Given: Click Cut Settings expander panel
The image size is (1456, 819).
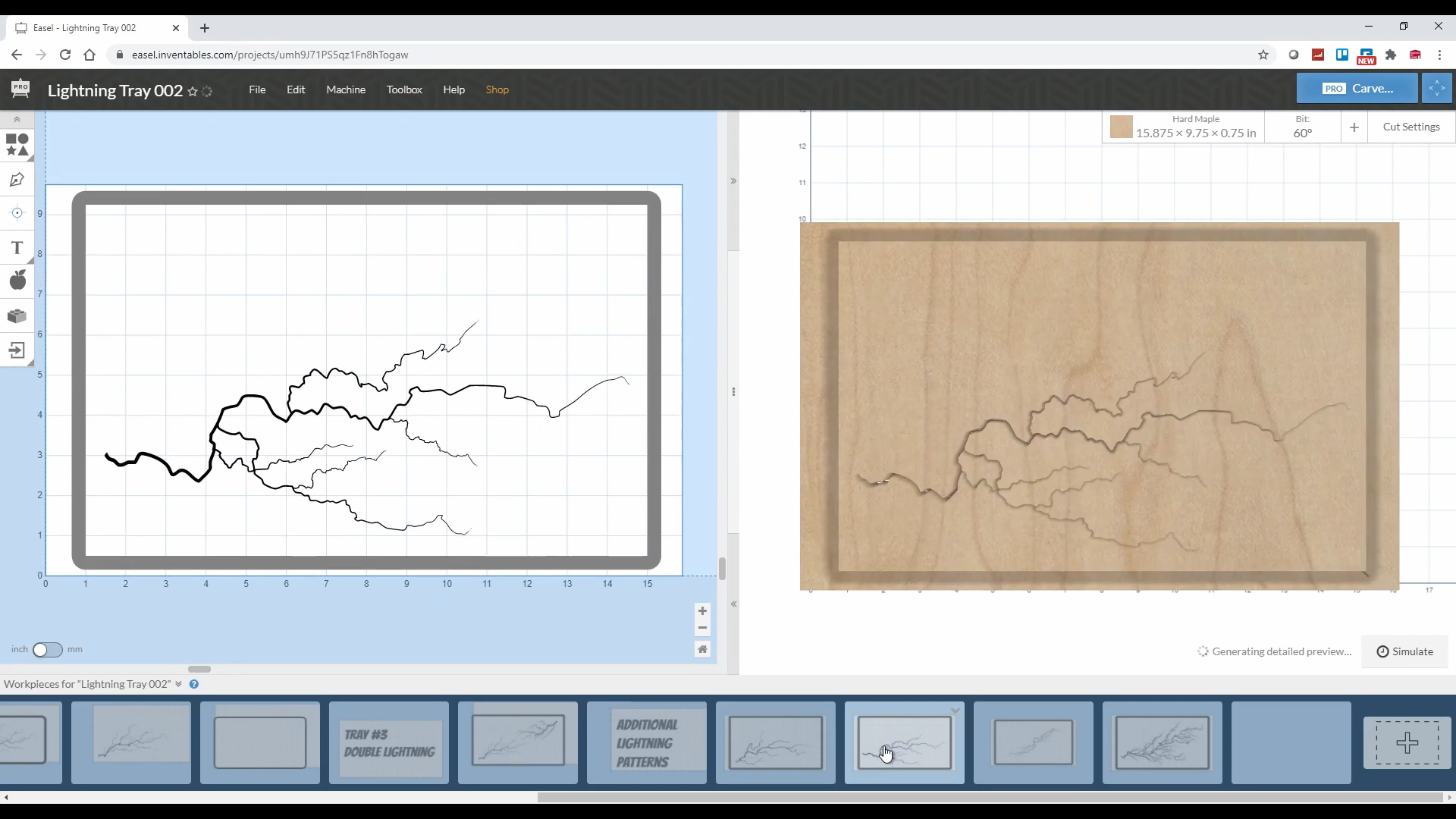Looking at the screenshot, I should (x=1413, y=127).
